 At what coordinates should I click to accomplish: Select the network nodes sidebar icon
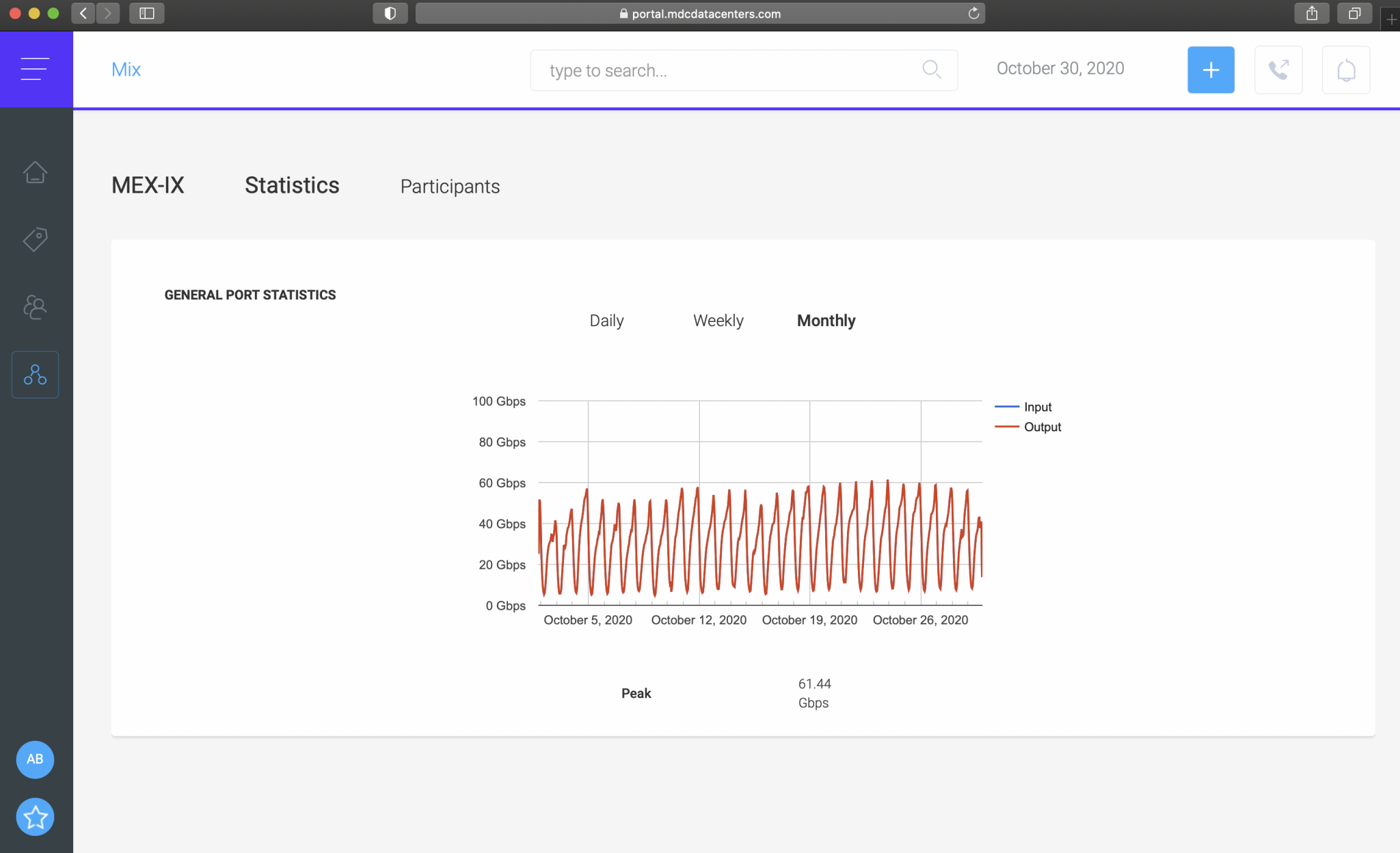pyautogui.click(x=35, y=375)
